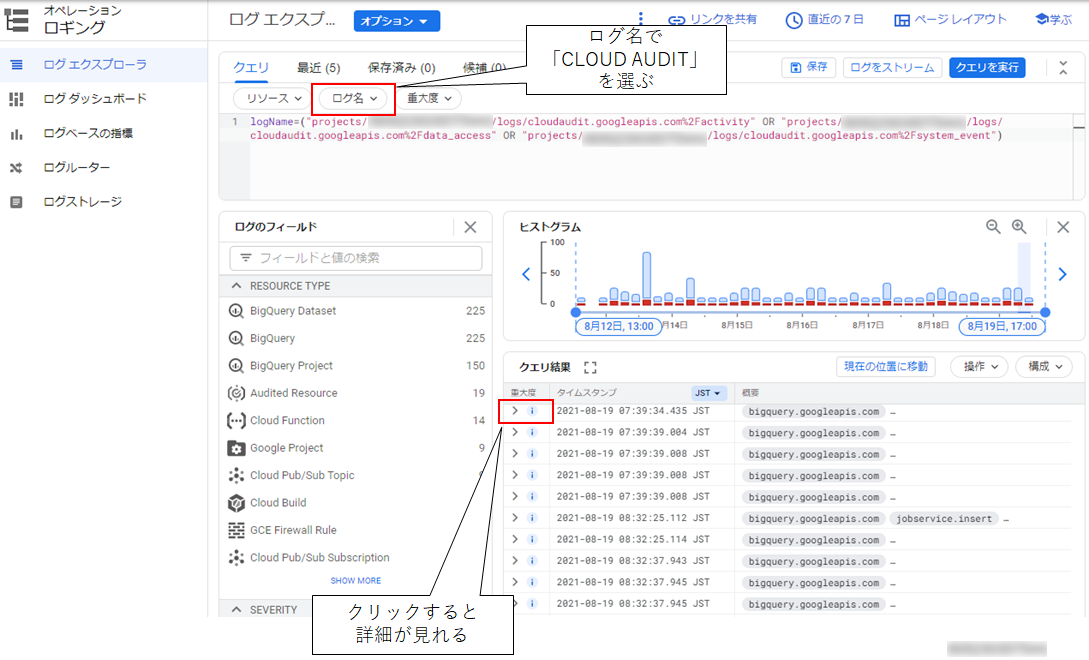Open the Log Storage sidebar item
Image resolution: width=1089 pixels, height=660 pixels.
tap(82, 201)
